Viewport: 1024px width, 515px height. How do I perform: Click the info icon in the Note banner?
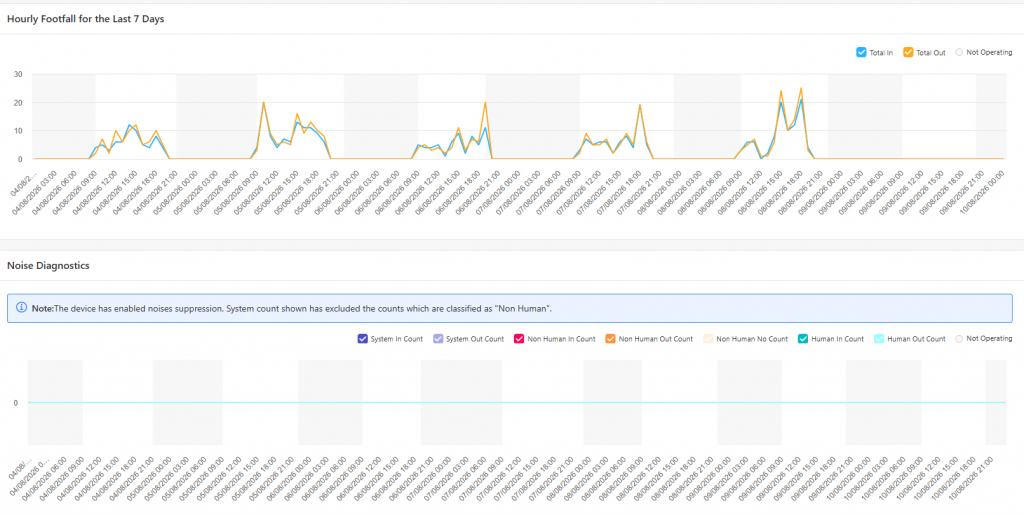[x=22, y=307]
